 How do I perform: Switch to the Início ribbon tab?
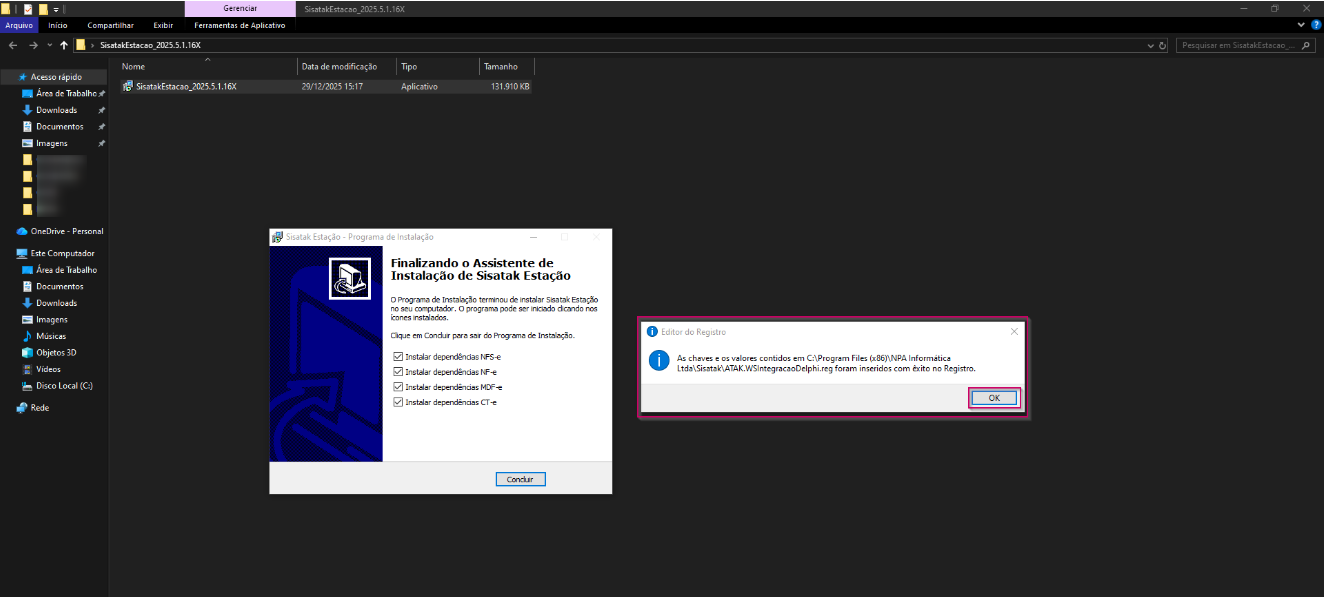click(x=58, y=25)
